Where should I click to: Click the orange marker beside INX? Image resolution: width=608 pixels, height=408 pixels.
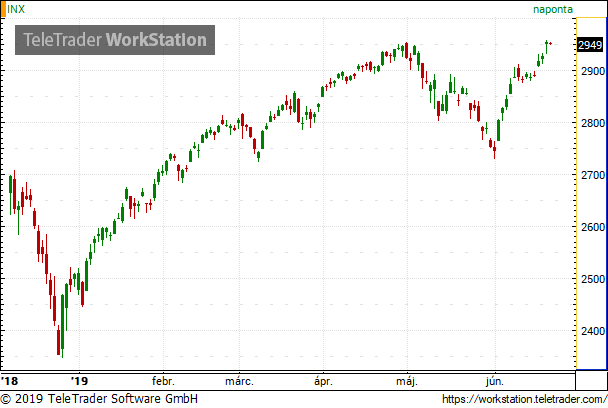tap(3, 9)
